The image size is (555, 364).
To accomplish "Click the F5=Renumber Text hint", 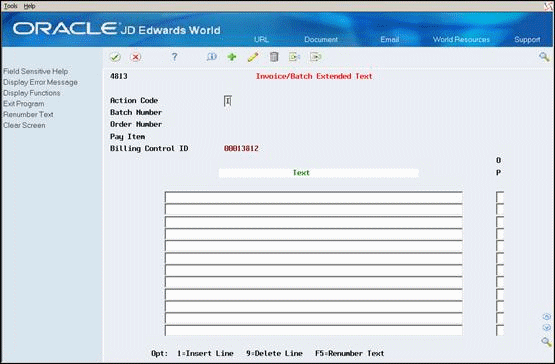I will 350,353.
